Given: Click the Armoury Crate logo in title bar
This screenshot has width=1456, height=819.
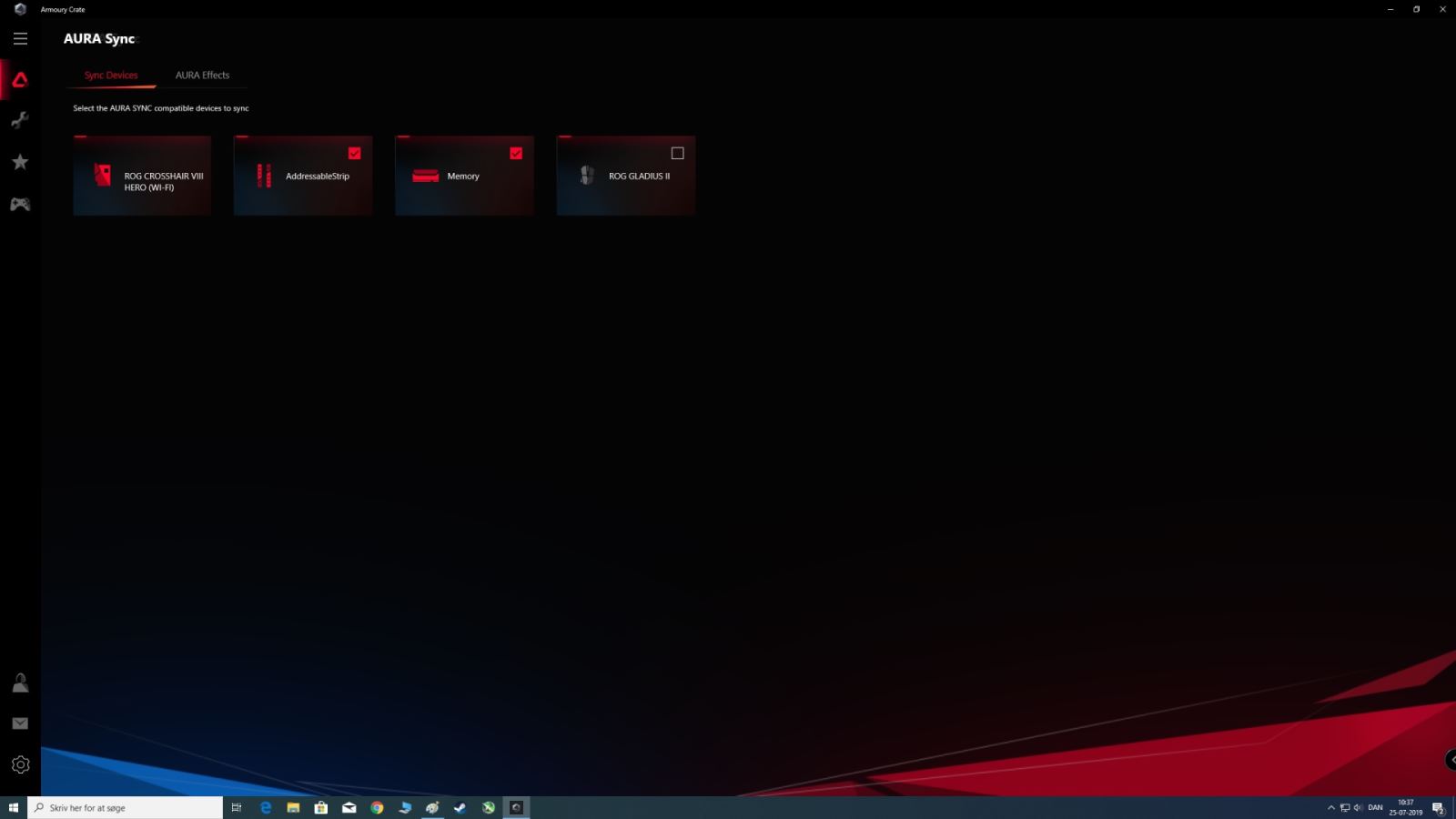Looking at the screenshot, I should [20, 9].
